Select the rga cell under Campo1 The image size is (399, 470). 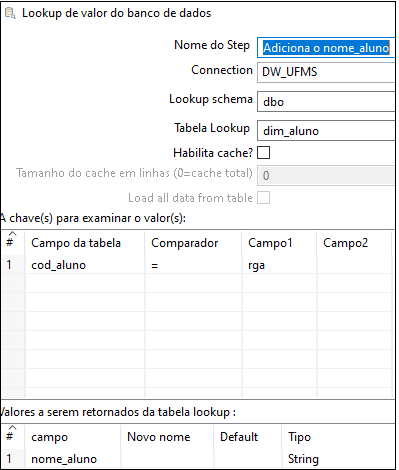[x=279, y=265]
